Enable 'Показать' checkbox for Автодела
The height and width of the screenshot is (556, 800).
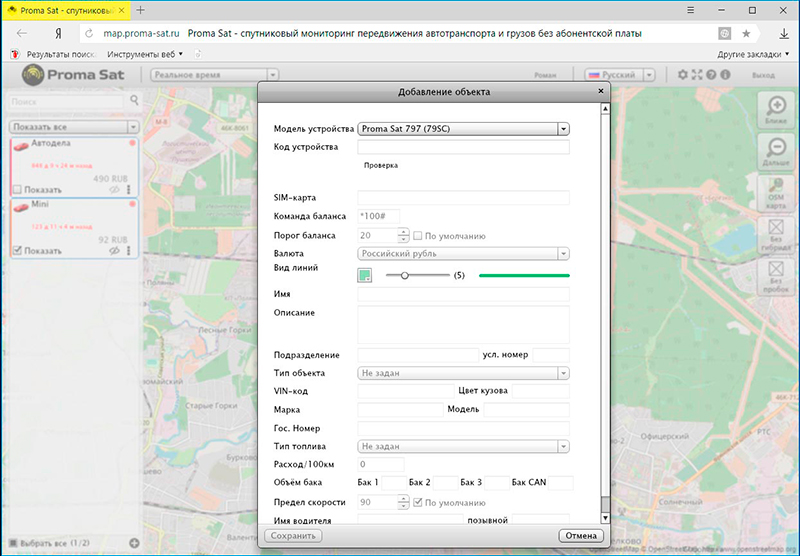point(17,189)
